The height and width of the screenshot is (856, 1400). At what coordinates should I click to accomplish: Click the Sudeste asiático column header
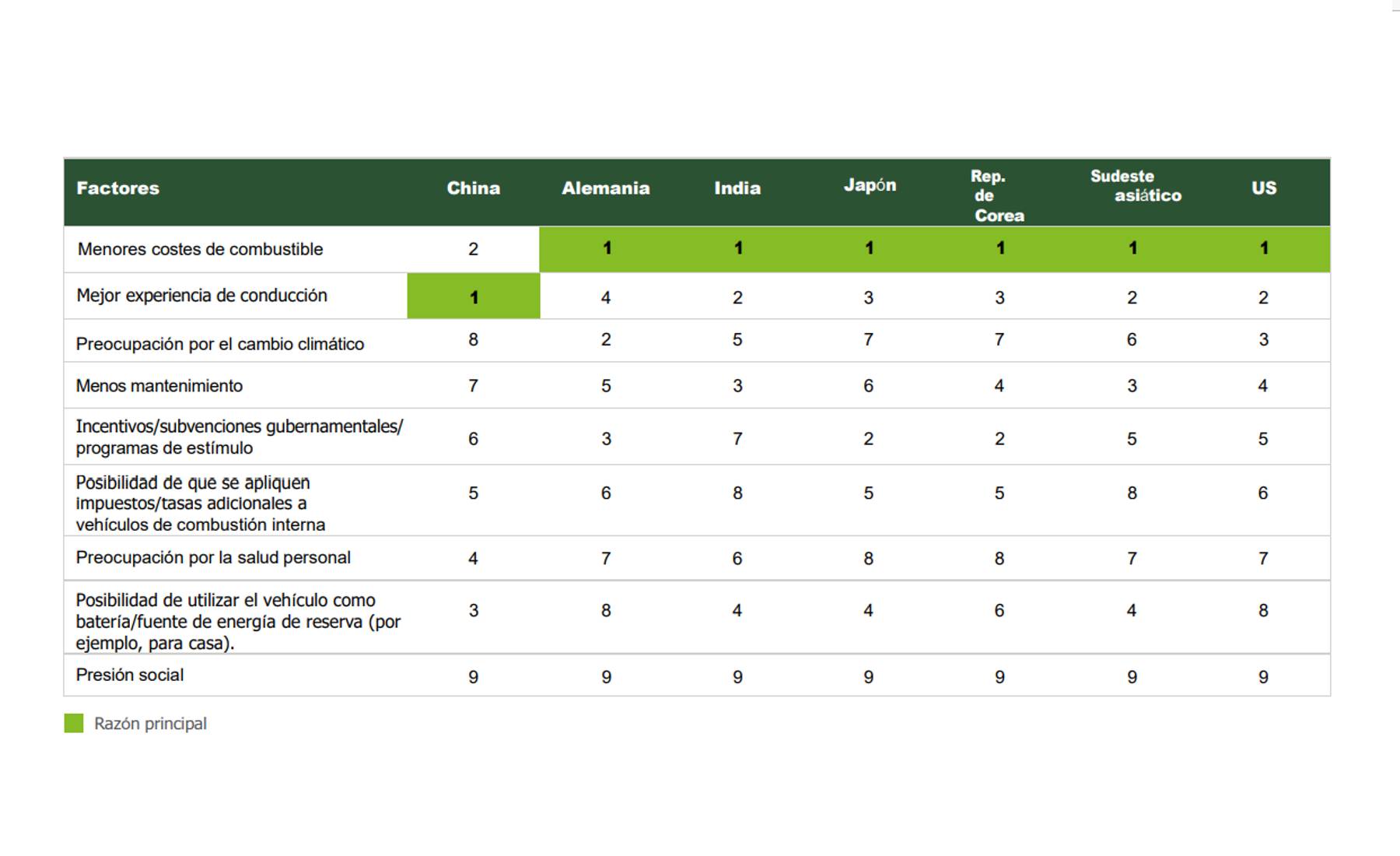point(1134,186)
